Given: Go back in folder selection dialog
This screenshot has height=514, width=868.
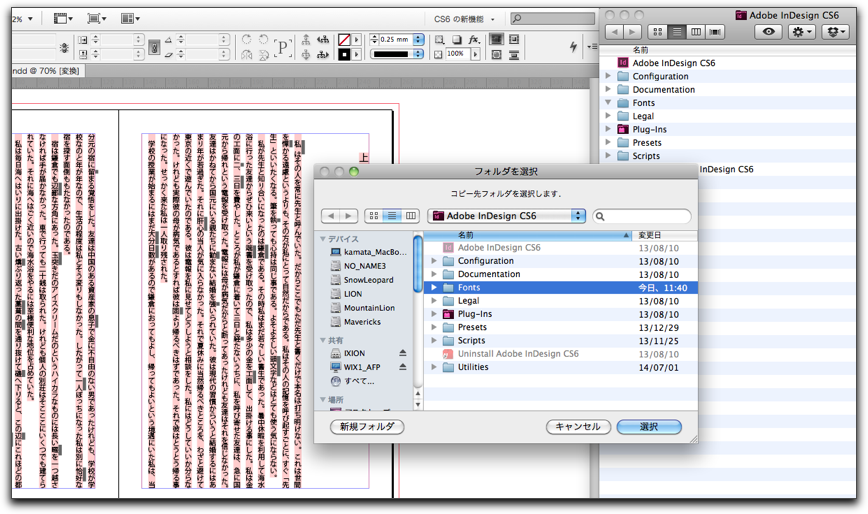Looking at the screenshot, I should (x=330, y=216).
